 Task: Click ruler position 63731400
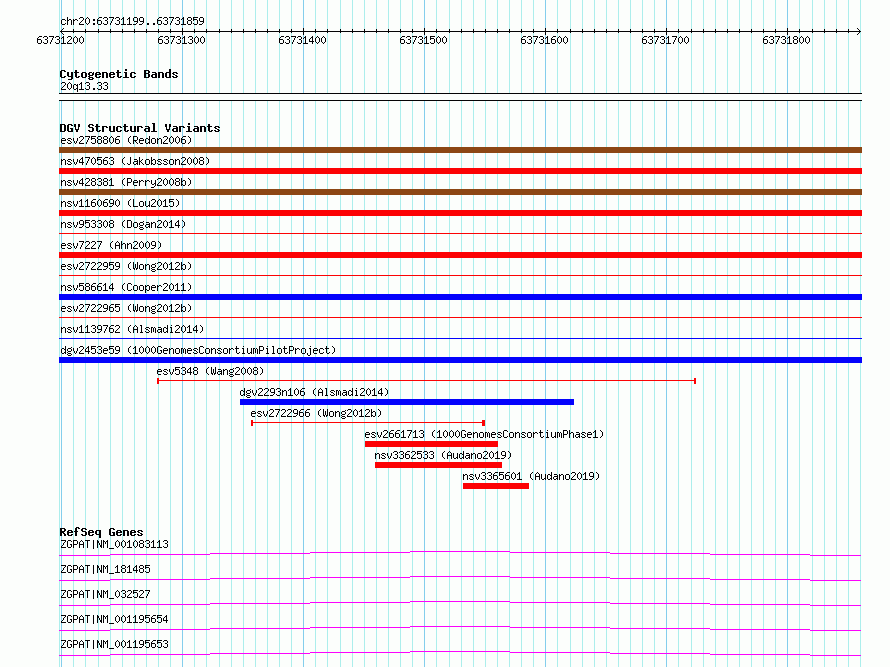pos(302,40)
